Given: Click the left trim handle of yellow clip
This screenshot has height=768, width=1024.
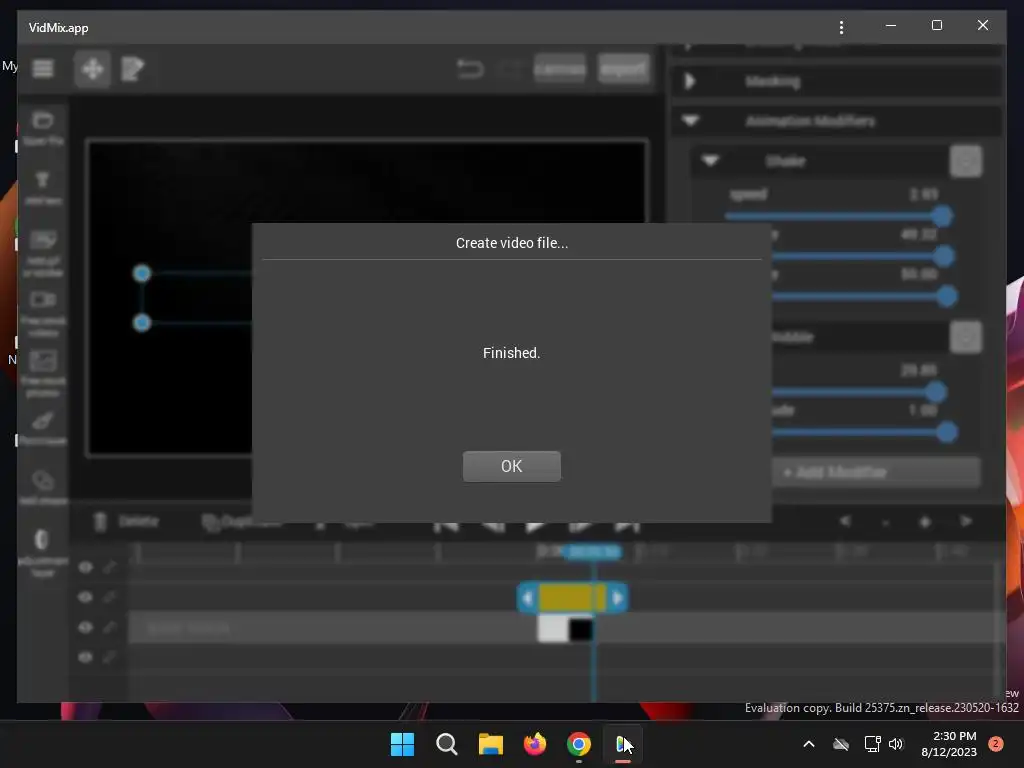Looking at the screenshot, I should coord(528,598).
